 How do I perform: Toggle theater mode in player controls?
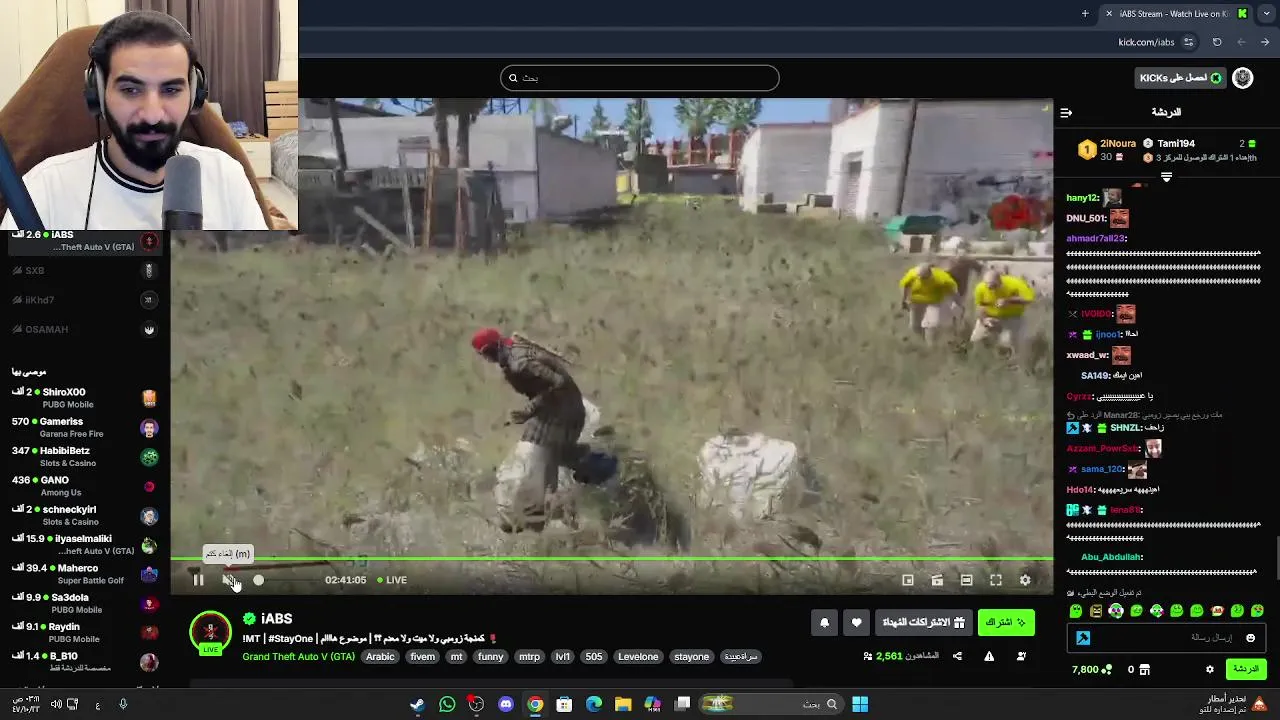(966, 580)
